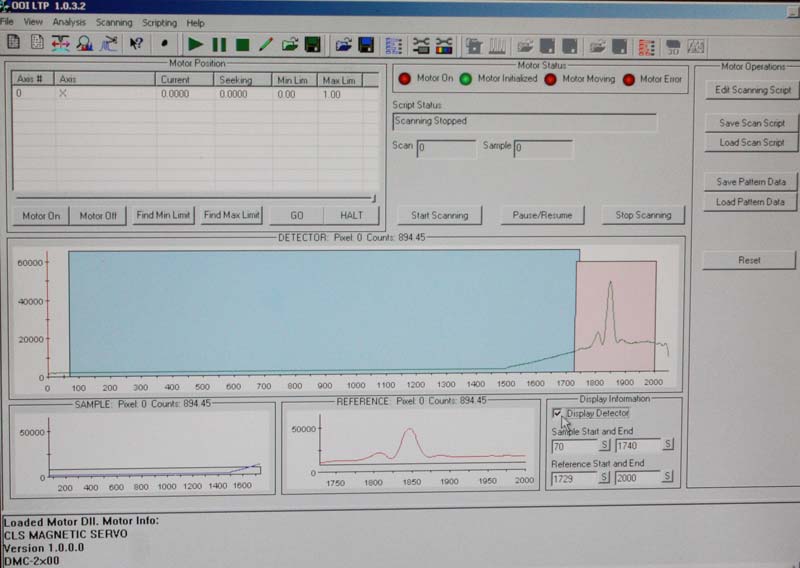
Task: Click the second document page icon in the toolbar
Action: click(37, 42)
